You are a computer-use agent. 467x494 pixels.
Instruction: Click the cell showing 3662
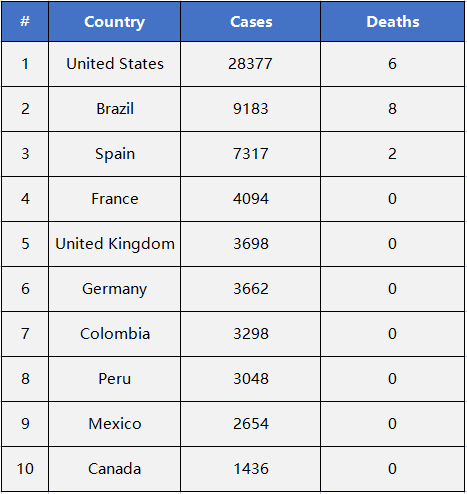pyautogui.click(x=251, y=289)
